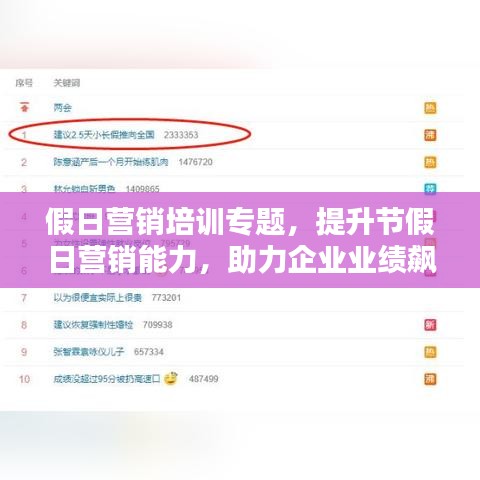Image resolution: width=480 pixels, height=480 pixels.
Task: Open the 两会 hot search topic
Action: pyautogui.click(x=63, y=108)
